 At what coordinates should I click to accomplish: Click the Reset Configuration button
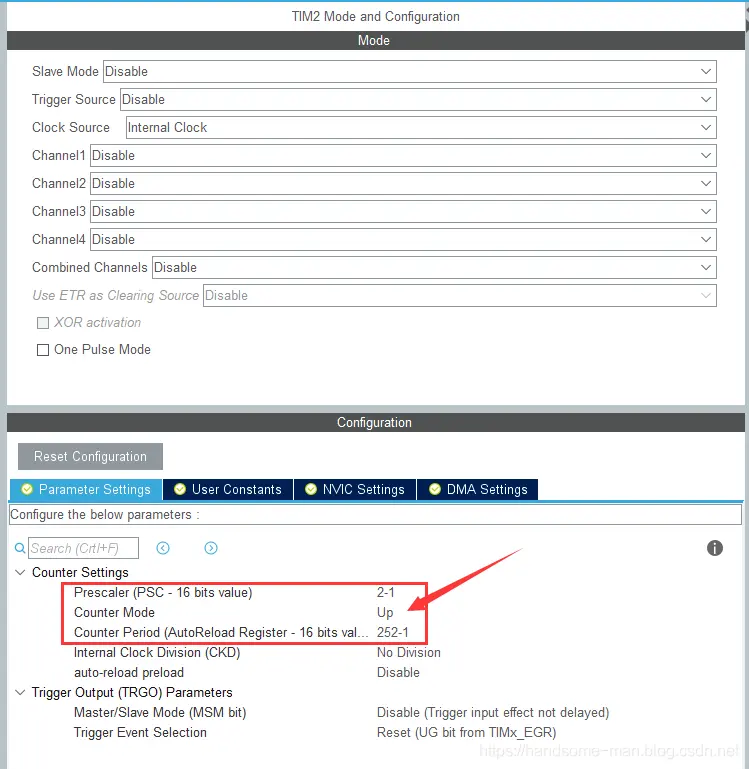90,457
